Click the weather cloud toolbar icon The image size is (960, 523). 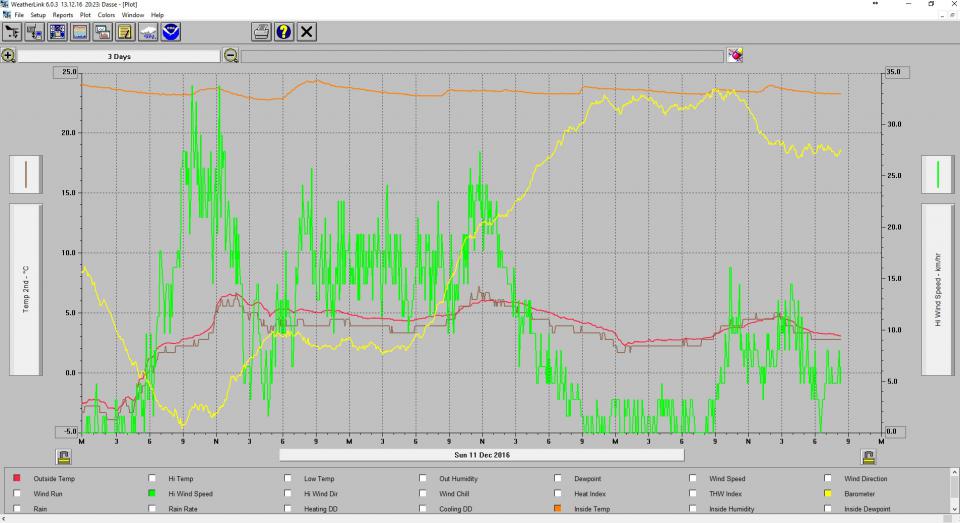[x=148, y=32]
